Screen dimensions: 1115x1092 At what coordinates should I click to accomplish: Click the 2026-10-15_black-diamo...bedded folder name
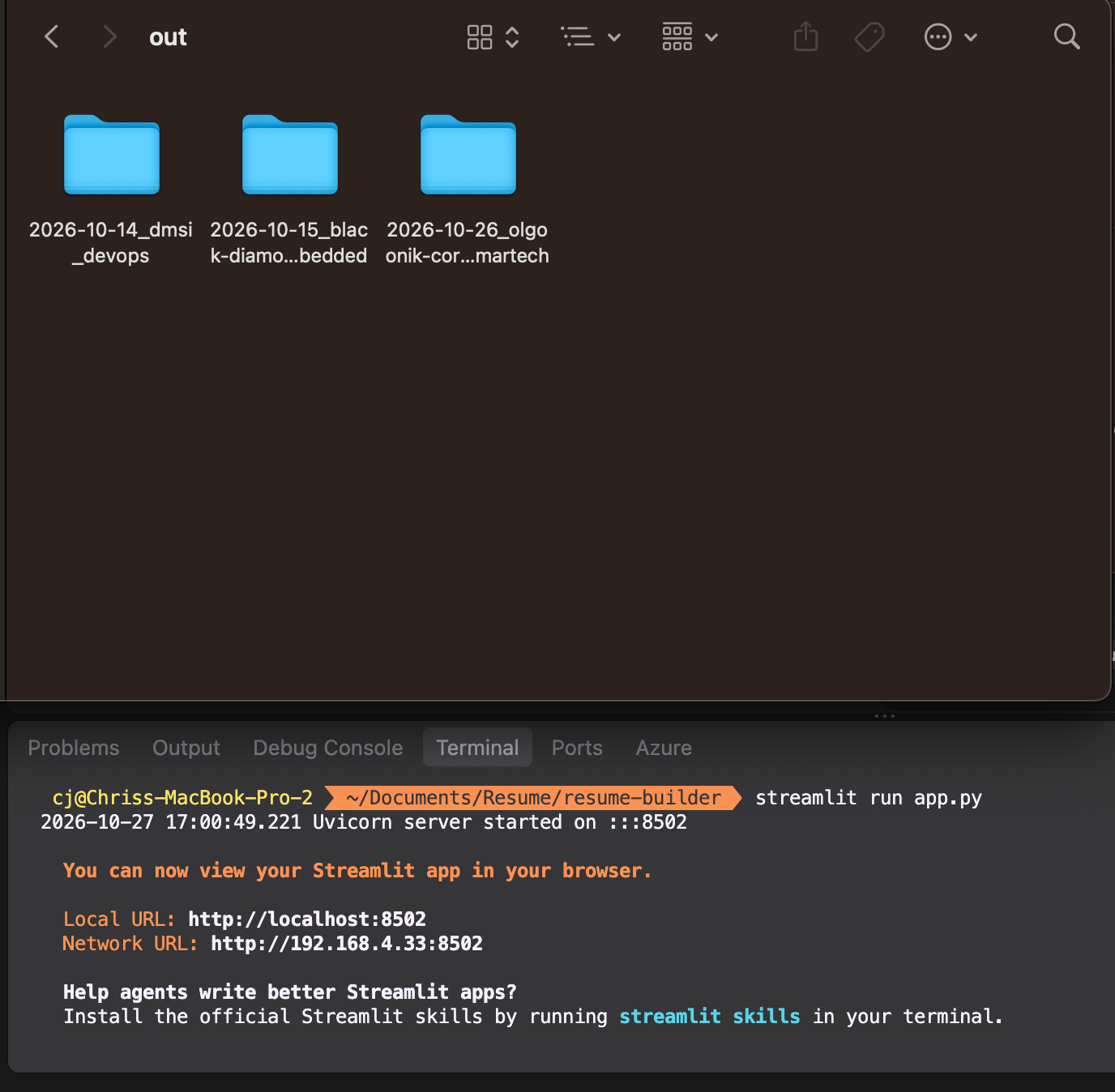pos(289,242)
